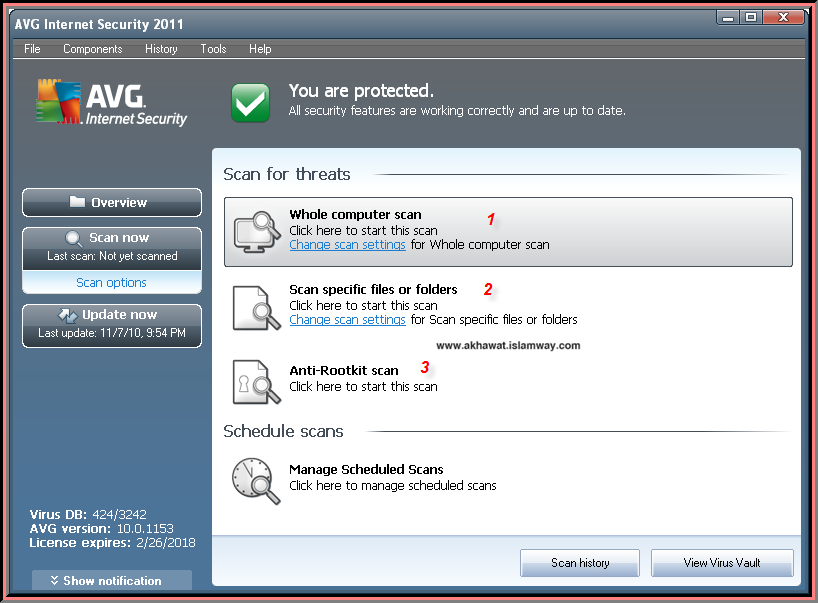Start the Anti-Rootkit scan via its title
This screenshot has width=818, height=603.
344,370
